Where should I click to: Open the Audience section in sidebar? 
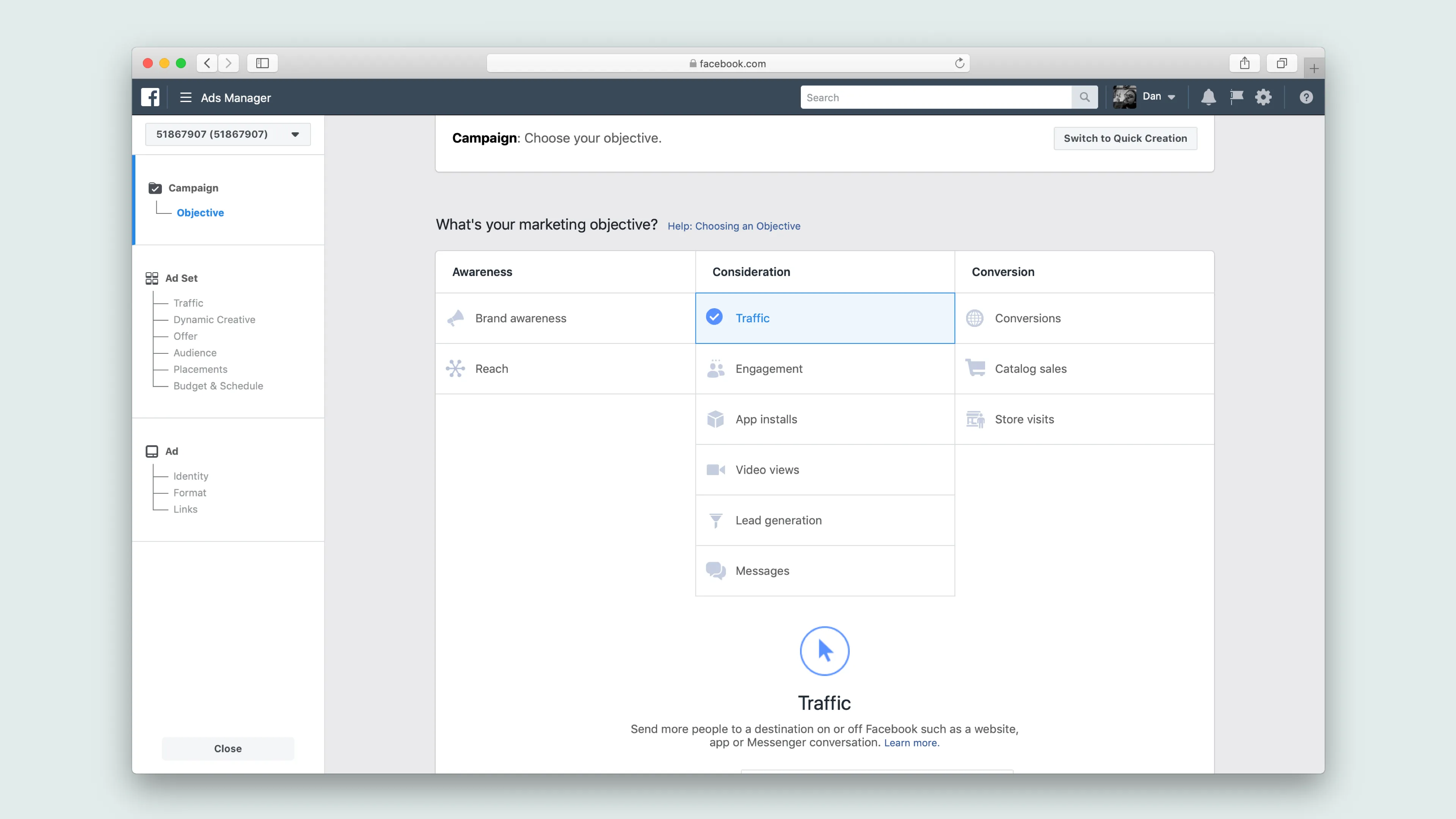[195, 353]
